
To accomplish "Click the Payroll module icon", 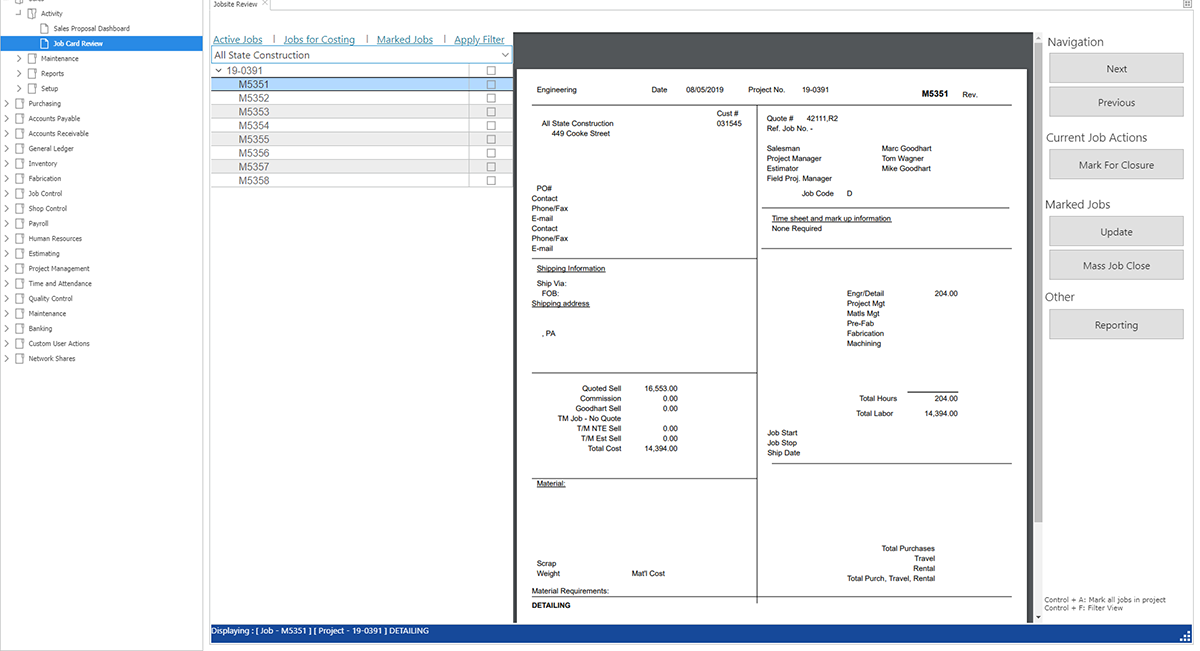I will pos(20,224).
